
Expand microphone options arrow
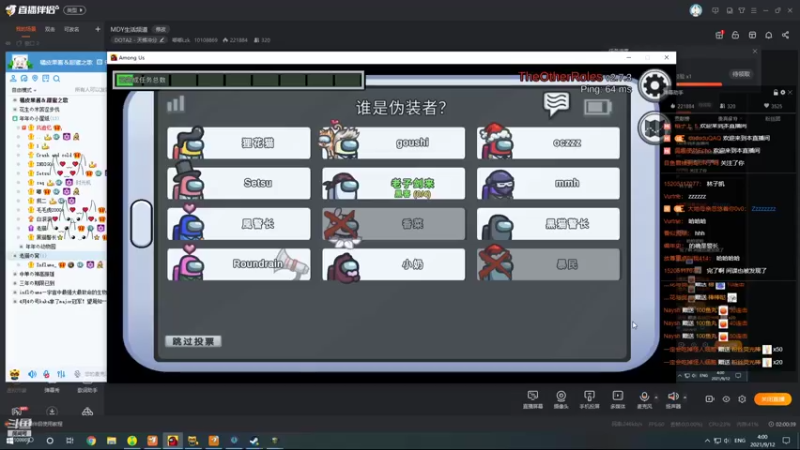(656, 397)
